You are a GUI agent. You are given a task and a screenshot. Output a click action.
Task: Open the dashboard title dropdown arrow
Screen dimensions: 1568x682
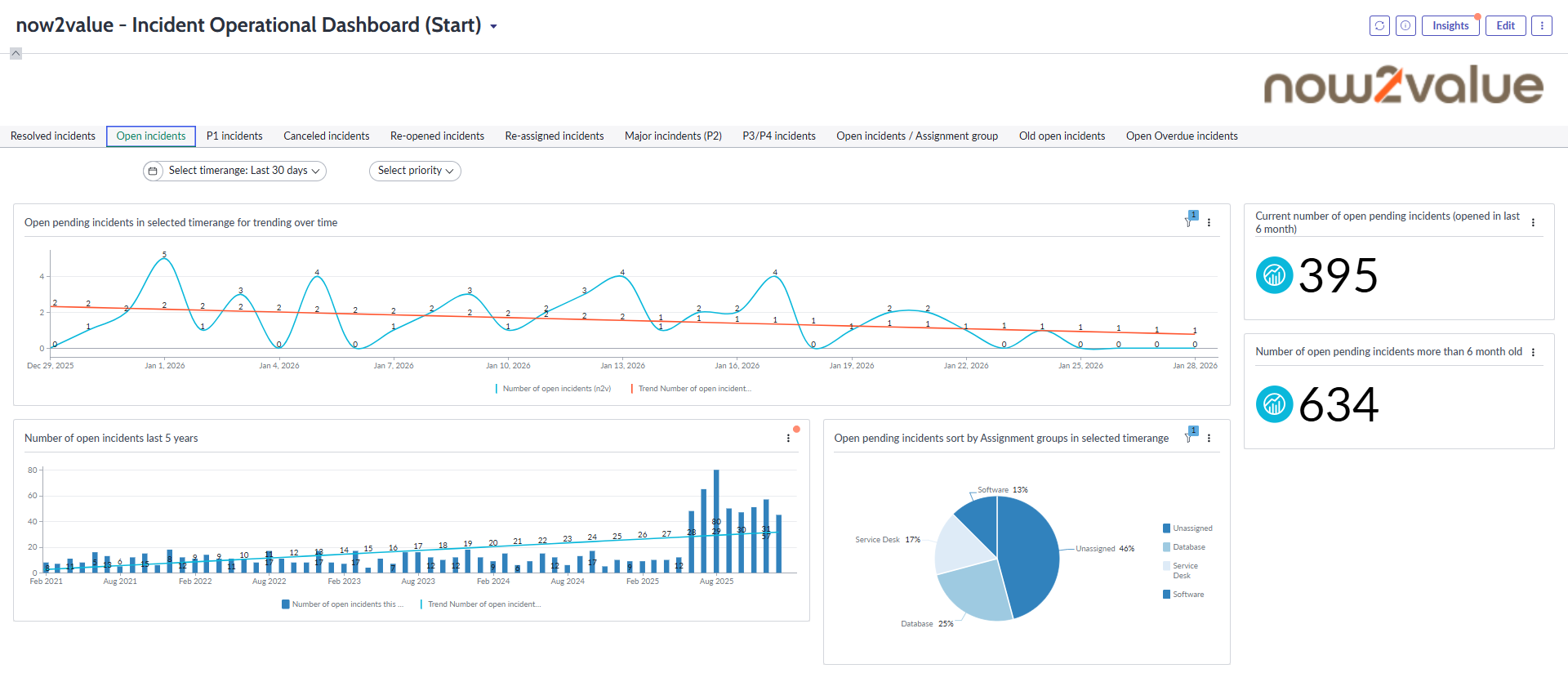tap(493, 27)
